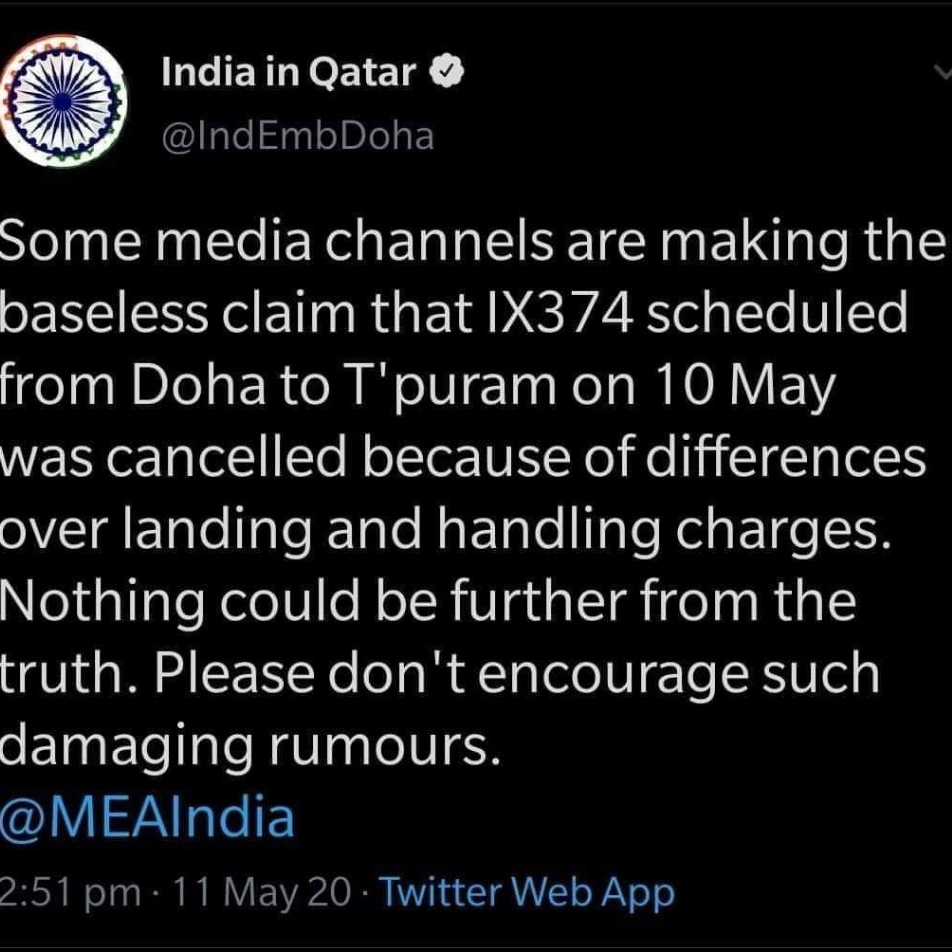
Task: Visit the @IndEmbDoha handle
Action: (298, 136)
